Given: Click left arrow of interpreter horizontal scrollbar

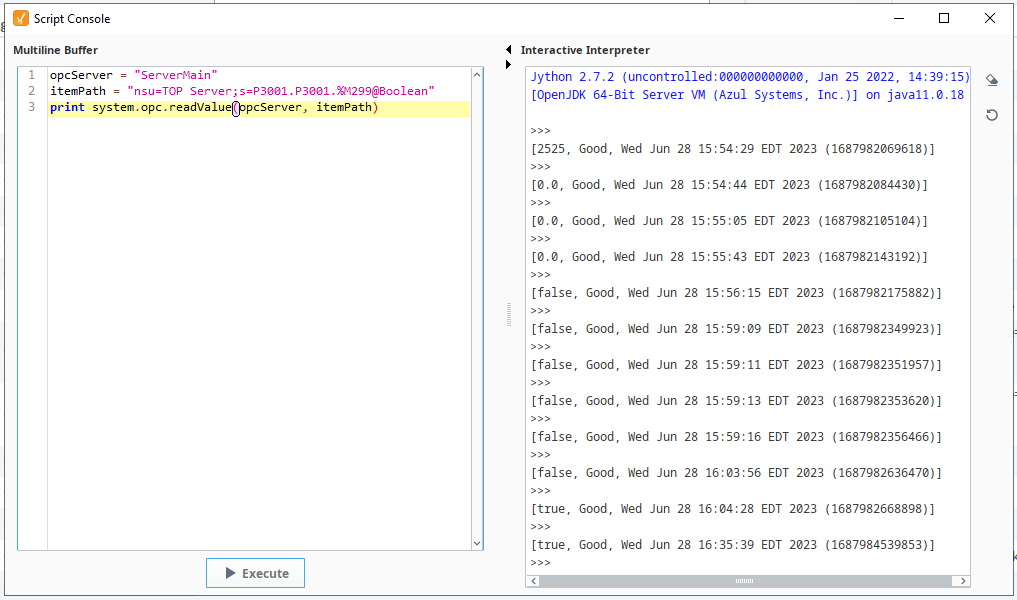Looking at the screenshot, I should point(533,581).
